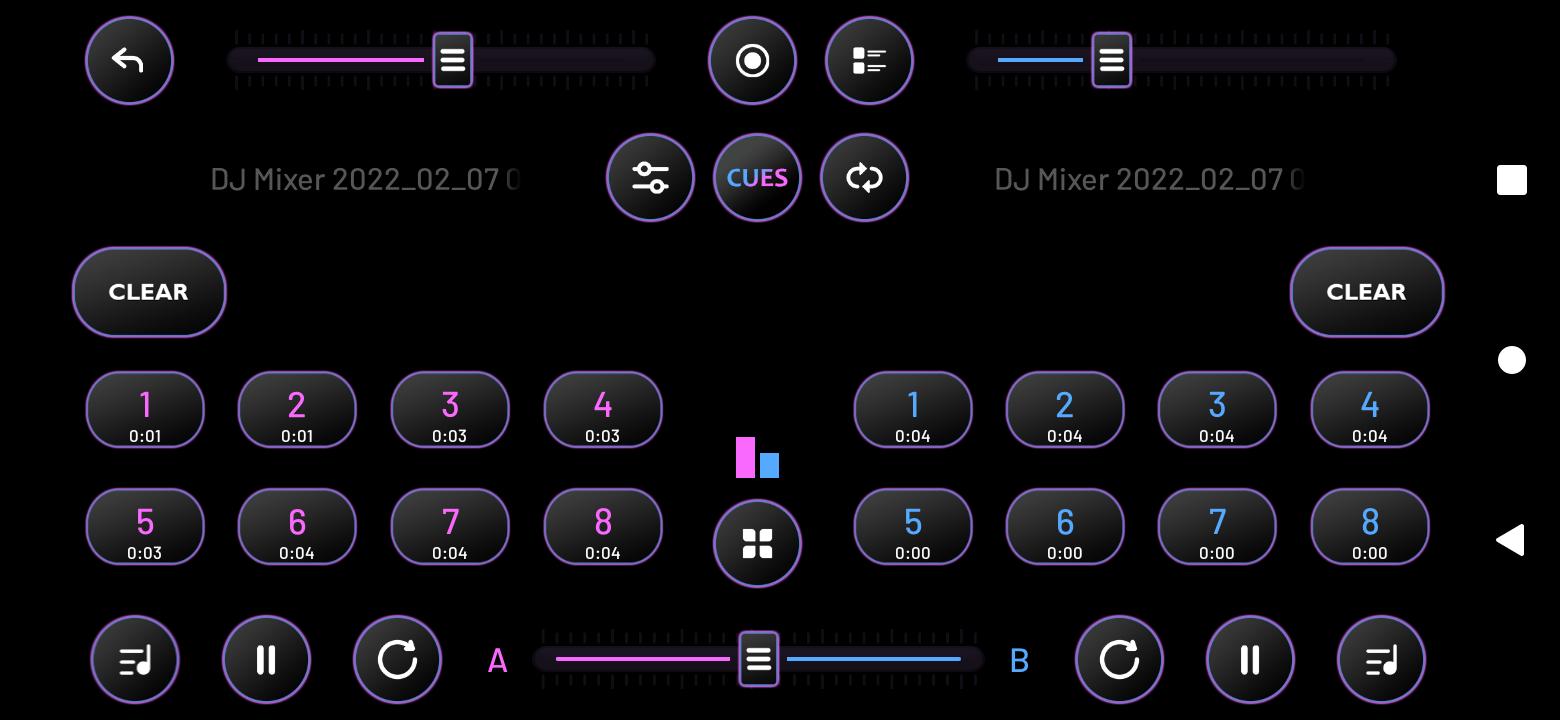Set blue cue 8 at 0:00
The height and width of the screenshot is (720, 1560).
(1370, 527)
